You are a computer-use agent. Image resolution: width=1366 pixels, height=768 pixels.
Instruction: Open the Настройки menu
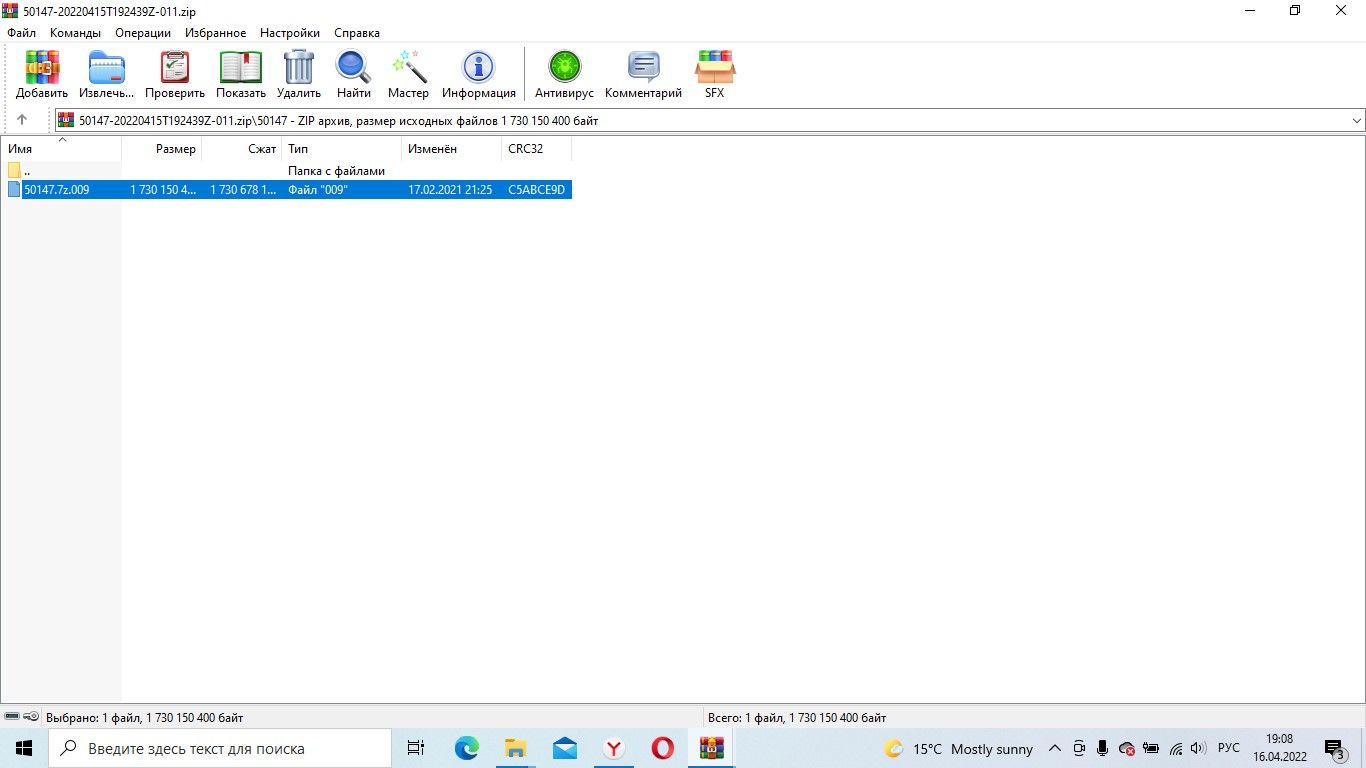click(290, 33)
